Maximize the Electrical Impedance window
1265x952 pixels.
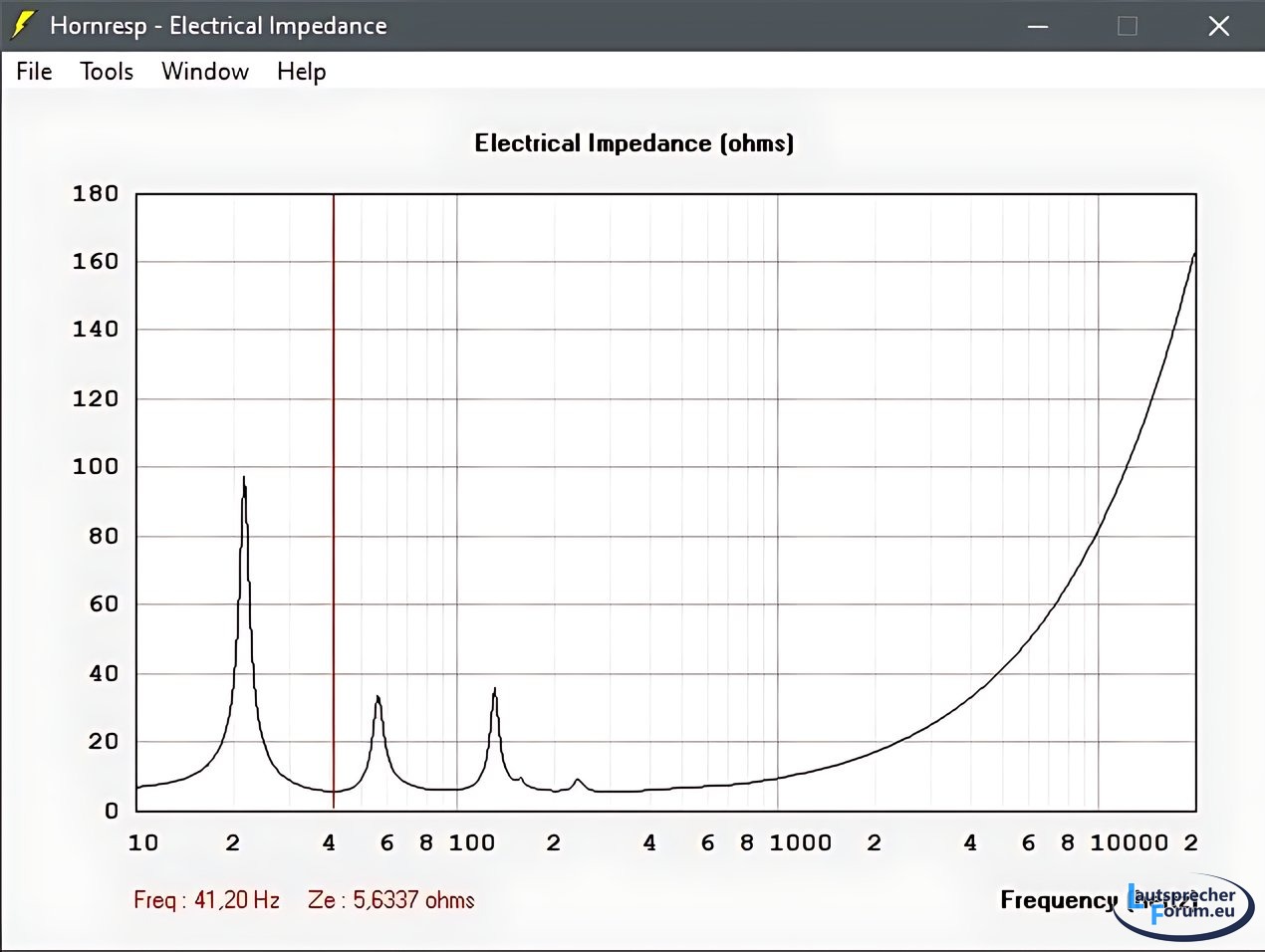coord(1128,26)
